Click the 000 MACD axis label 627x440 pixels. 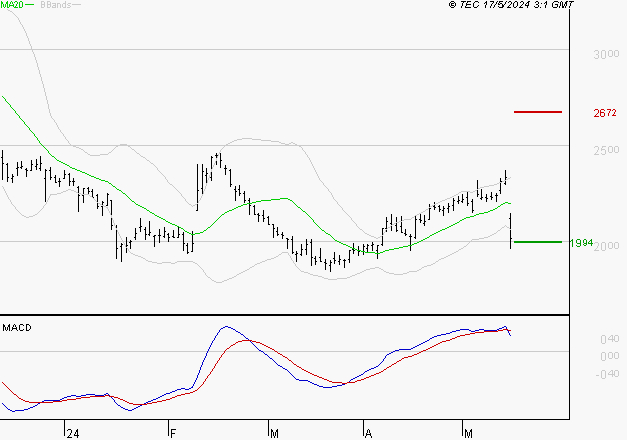tap(610, 356)
